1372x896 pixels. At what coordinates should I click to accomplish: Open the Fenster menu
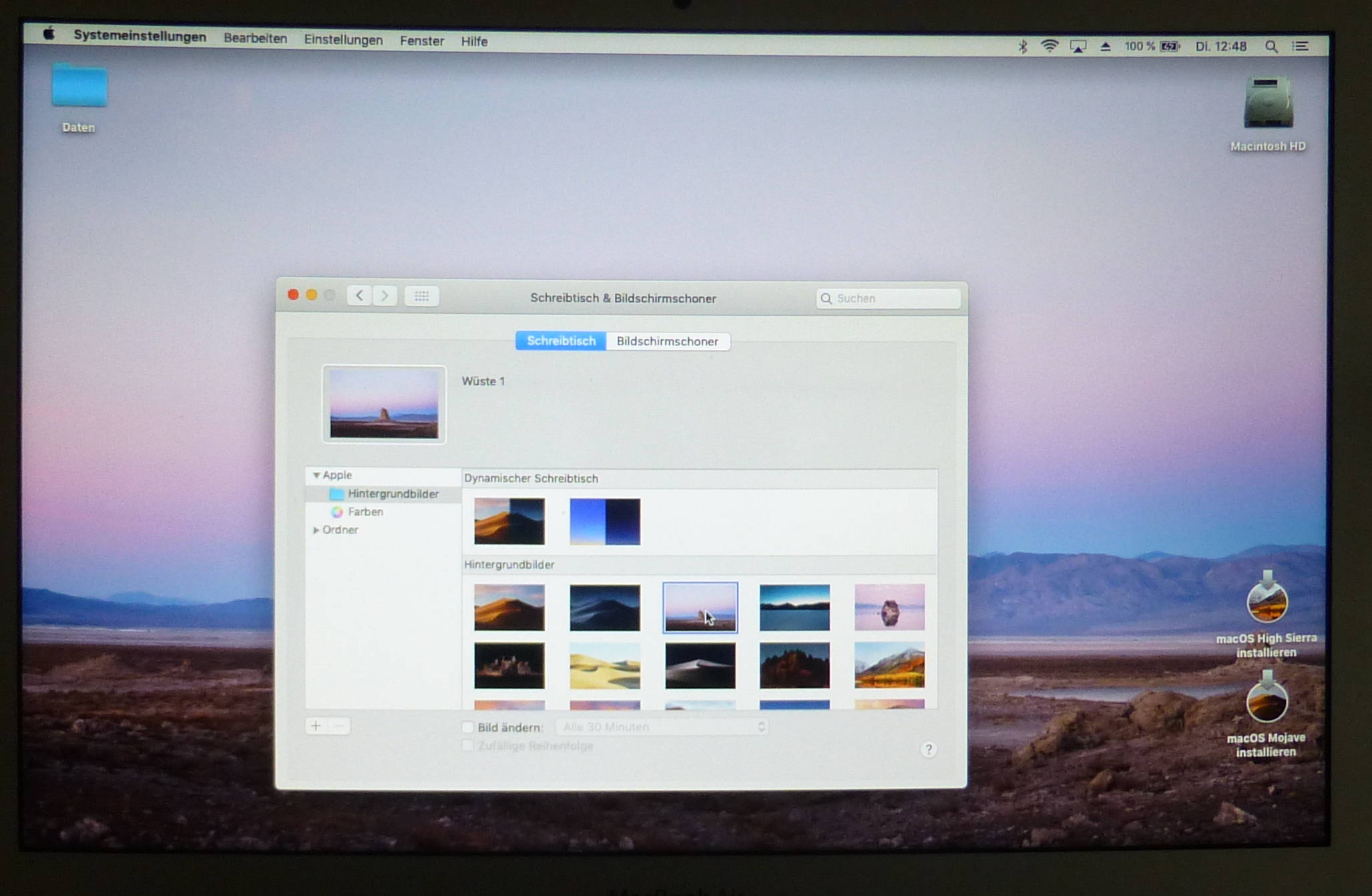(421, 41)
